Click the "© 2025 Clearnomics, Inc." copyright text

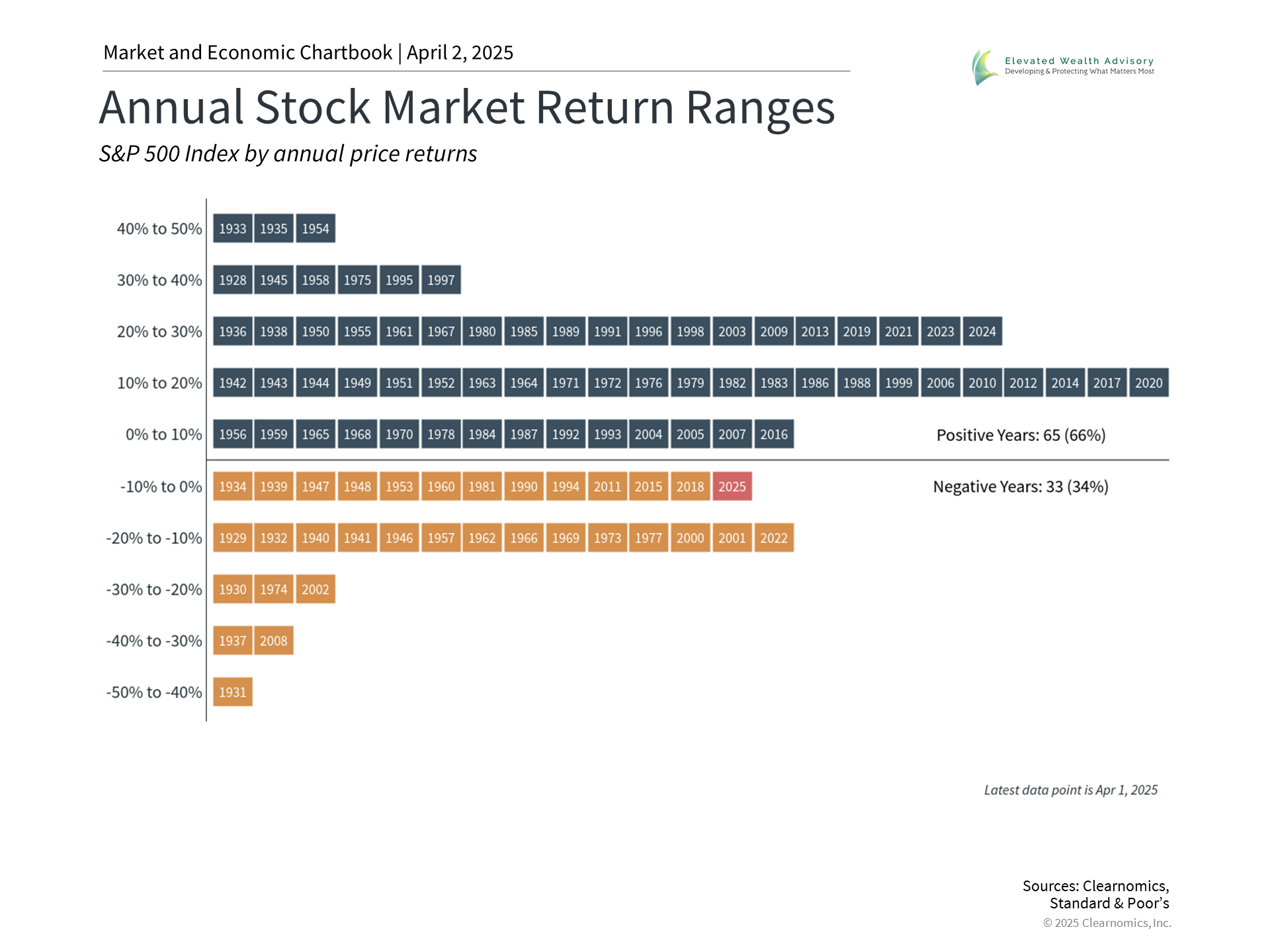(x=1107, y=923)
